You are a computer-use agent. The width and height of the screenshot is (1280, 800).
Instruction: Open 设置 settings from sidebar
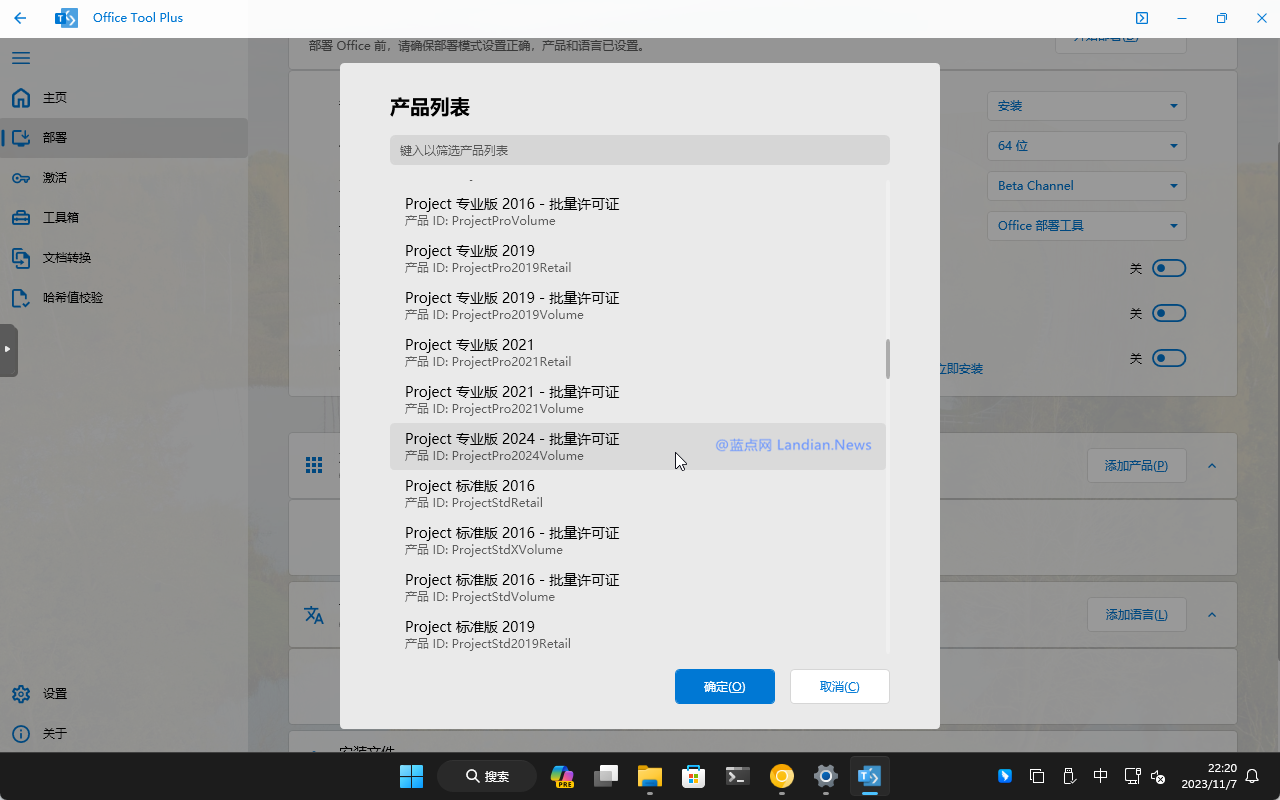(x=55, y=694)
